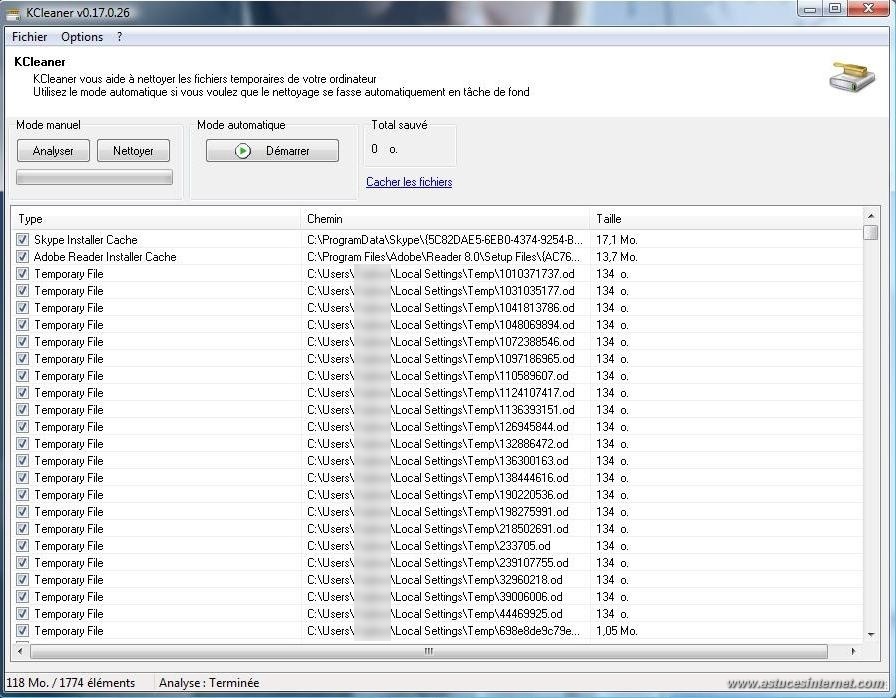Click the vertical scrollbar thumb
The image size is (896, 698).
(x=871, y=232)
